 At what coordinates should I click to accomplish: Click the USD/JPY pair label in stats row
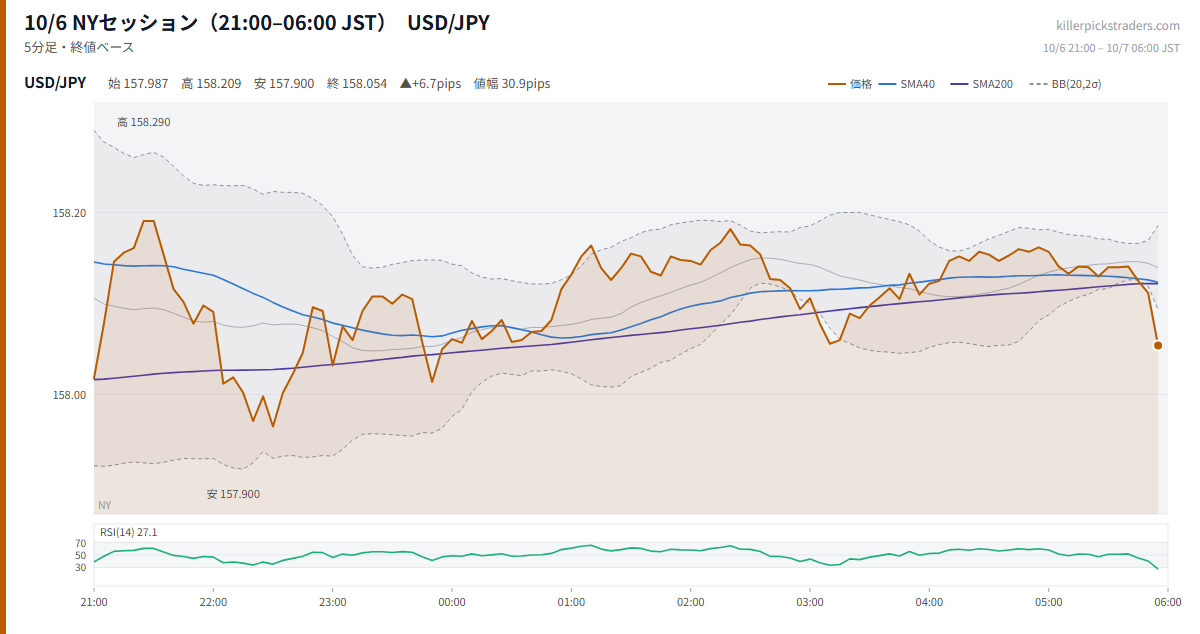click(x=55, y=83)
